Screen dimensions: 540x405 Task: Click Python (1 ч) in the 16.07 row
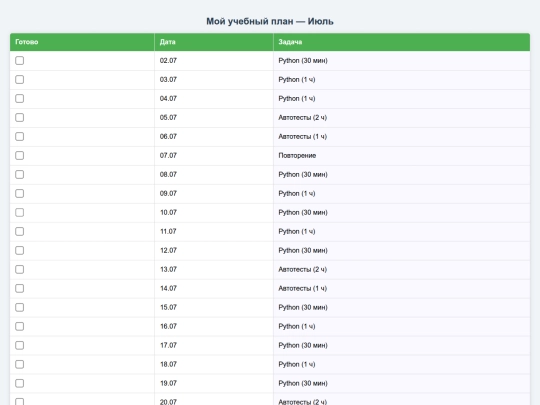(x=297, y=326)
